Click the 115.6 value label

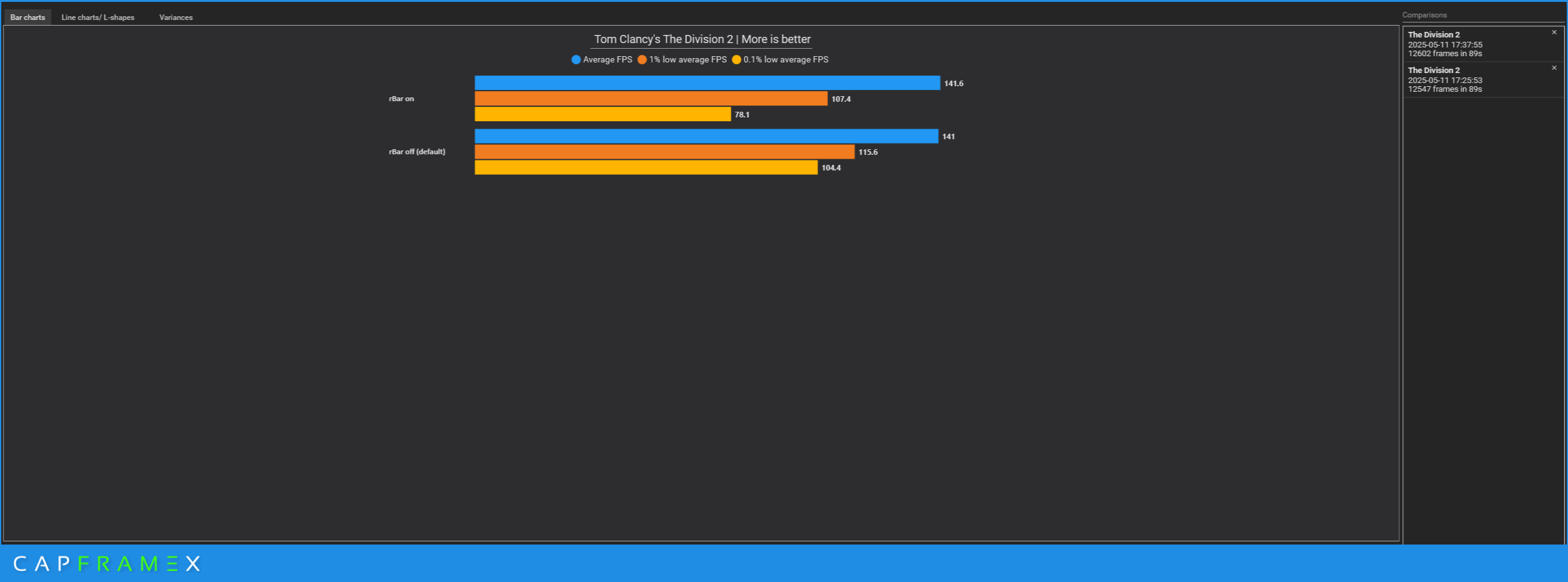point(868,152)
